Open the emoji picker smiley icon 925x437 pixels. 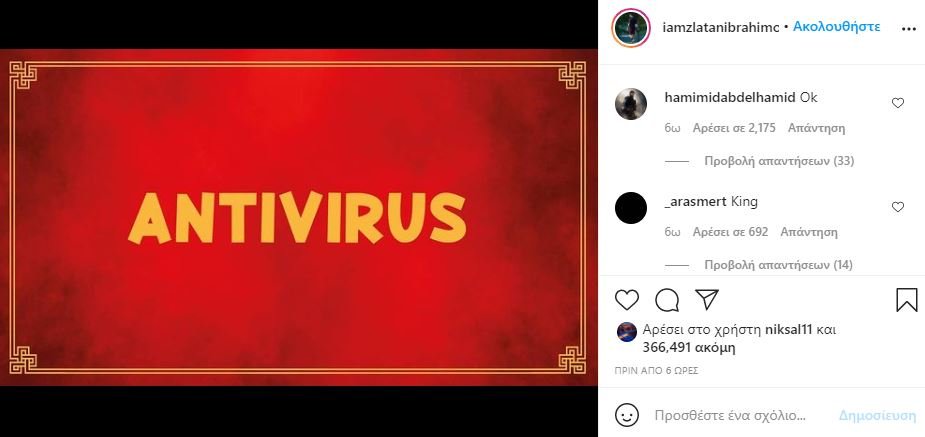[x=627, y=415]
